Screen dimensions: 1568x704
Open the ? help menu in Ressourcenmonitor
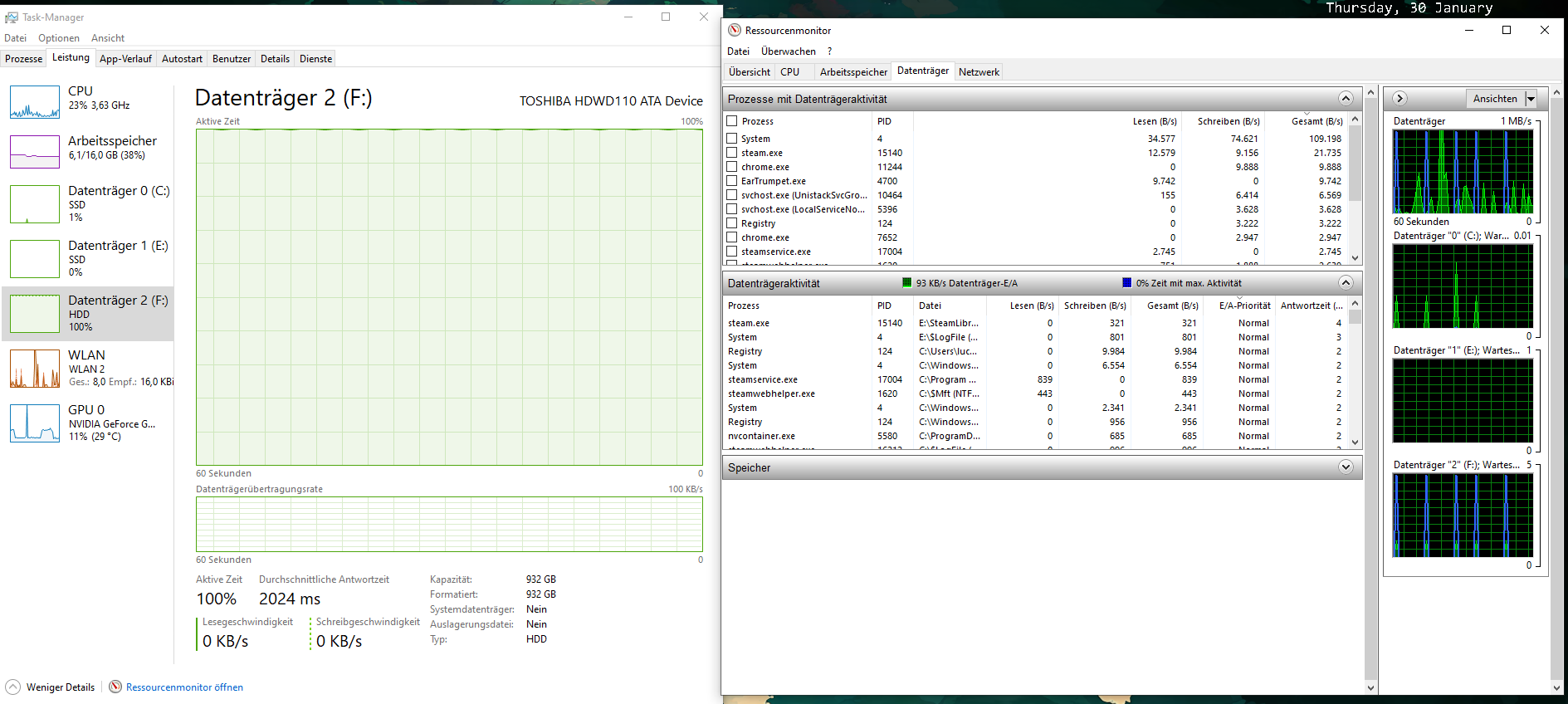(829, 51)
